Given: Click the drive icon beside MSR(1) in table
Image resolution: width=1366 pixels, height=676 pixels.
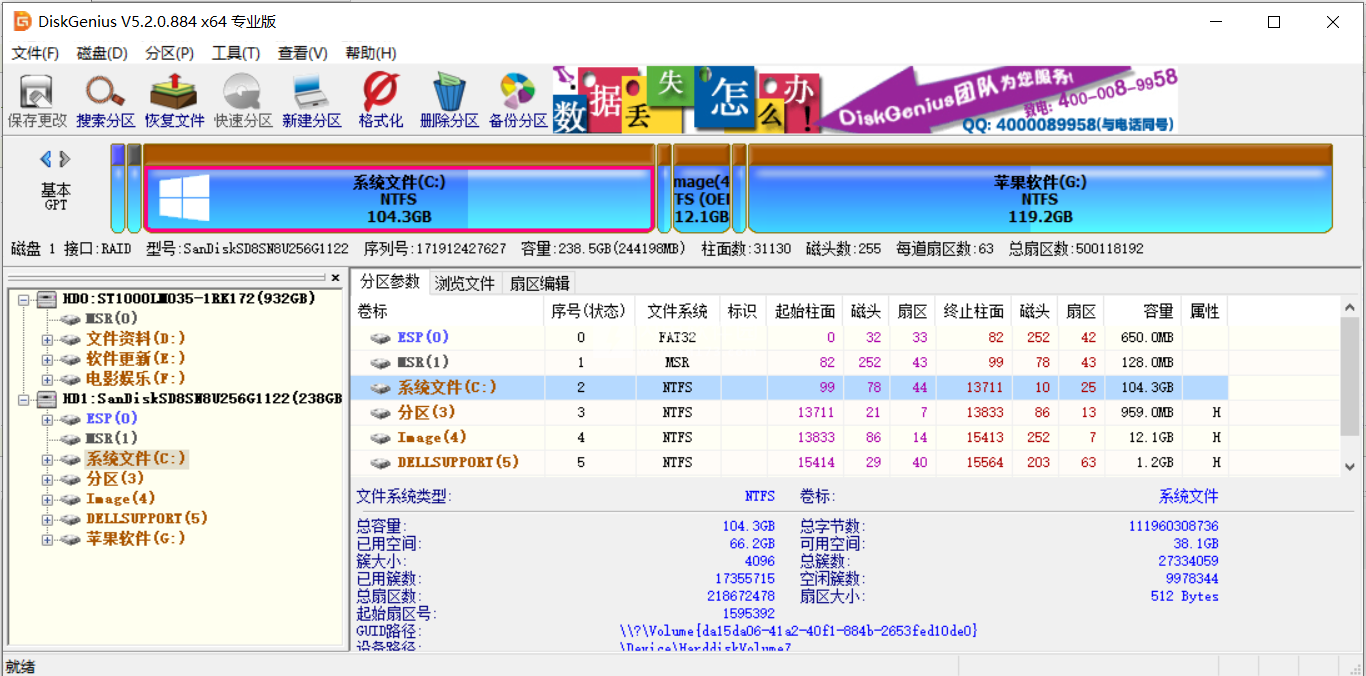Looking at the screenshot, I should [380, 363].
